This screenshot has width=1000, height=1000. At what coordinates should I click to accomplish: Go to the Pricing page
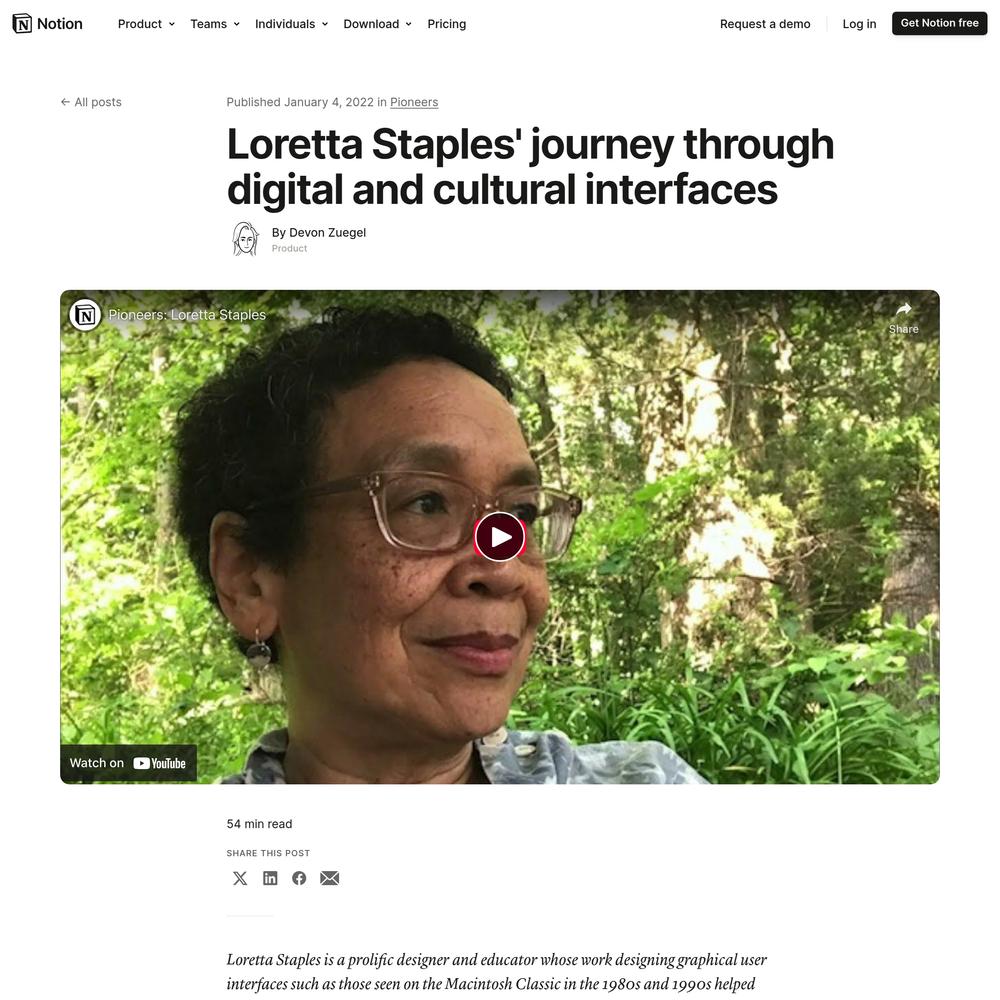(446, 24)
